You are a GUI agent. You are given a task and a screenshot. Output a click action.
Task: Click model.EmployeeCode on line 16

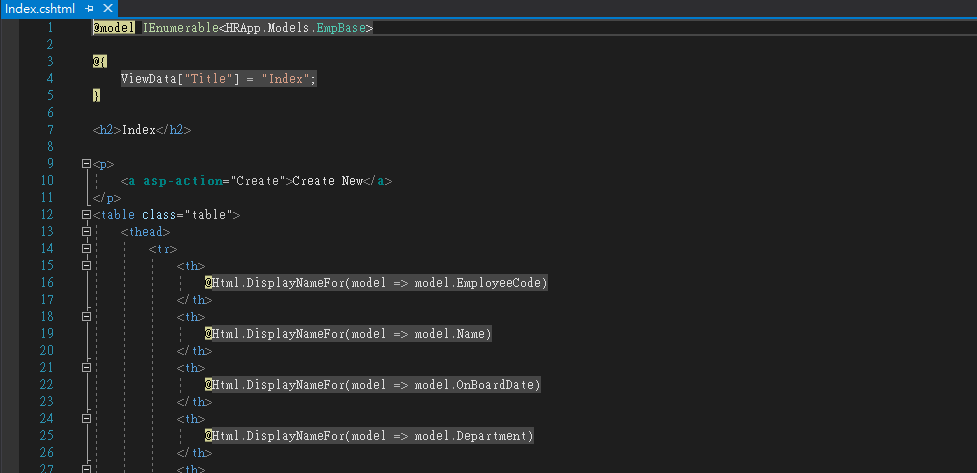[x=480, y=283]
